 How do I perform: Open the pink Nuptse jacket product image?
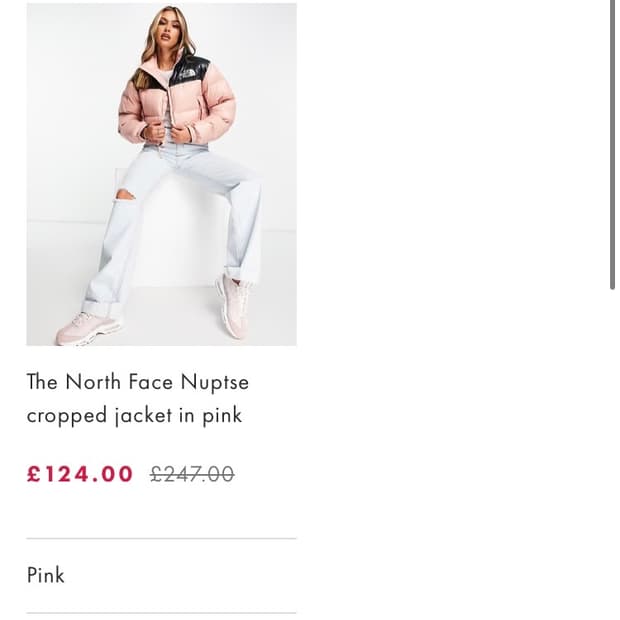161,174
